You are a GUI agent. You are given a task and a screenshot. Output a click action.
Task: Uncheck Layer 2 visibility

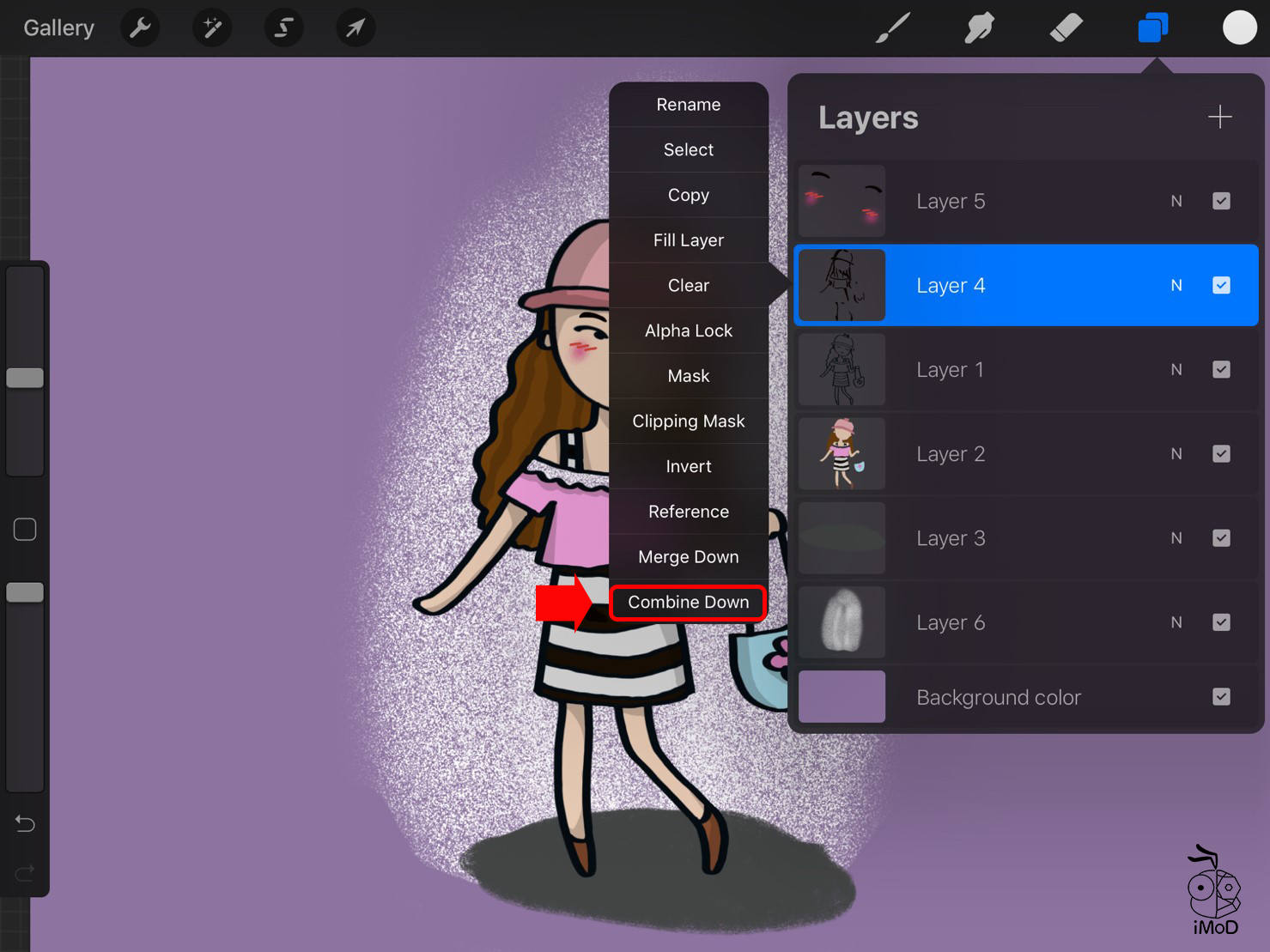(x=1221, y=454)
